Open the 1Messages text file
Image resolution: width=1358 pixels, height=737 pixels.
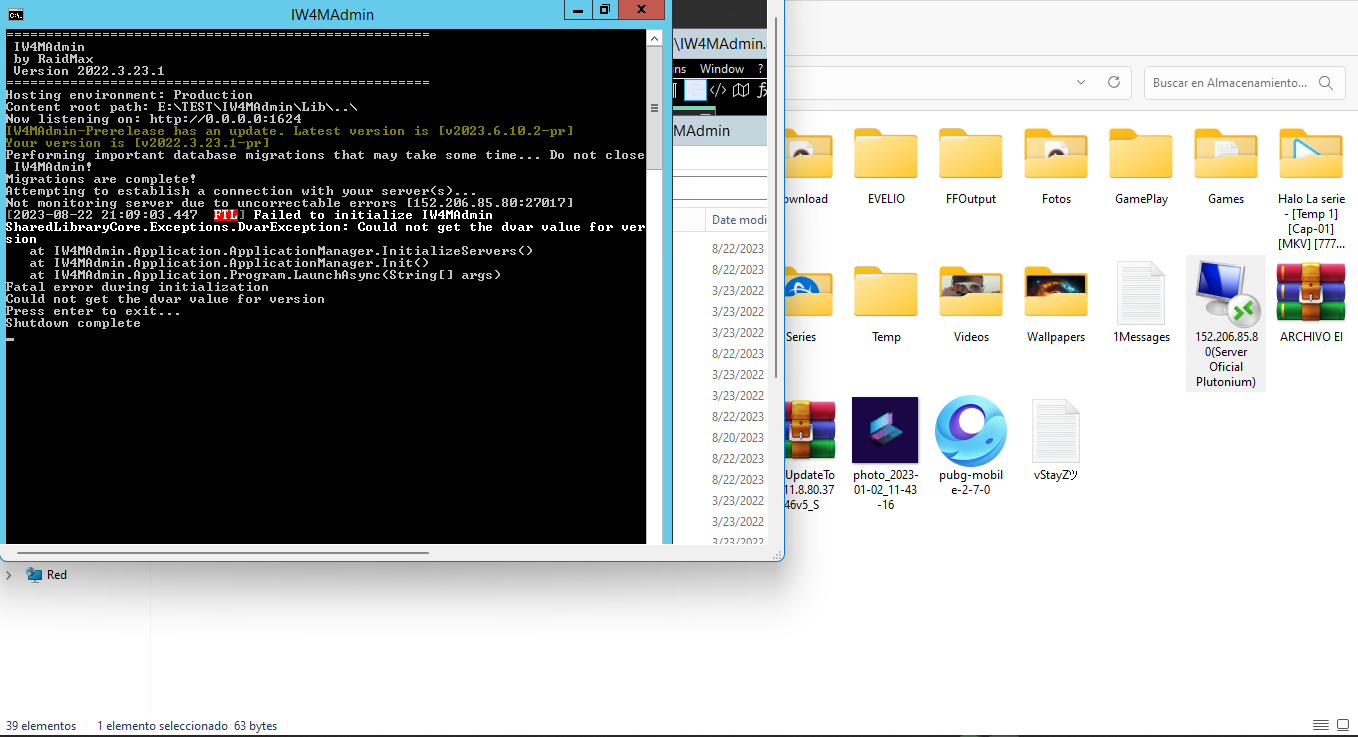pyautogui.click(x=1141, y=294)
